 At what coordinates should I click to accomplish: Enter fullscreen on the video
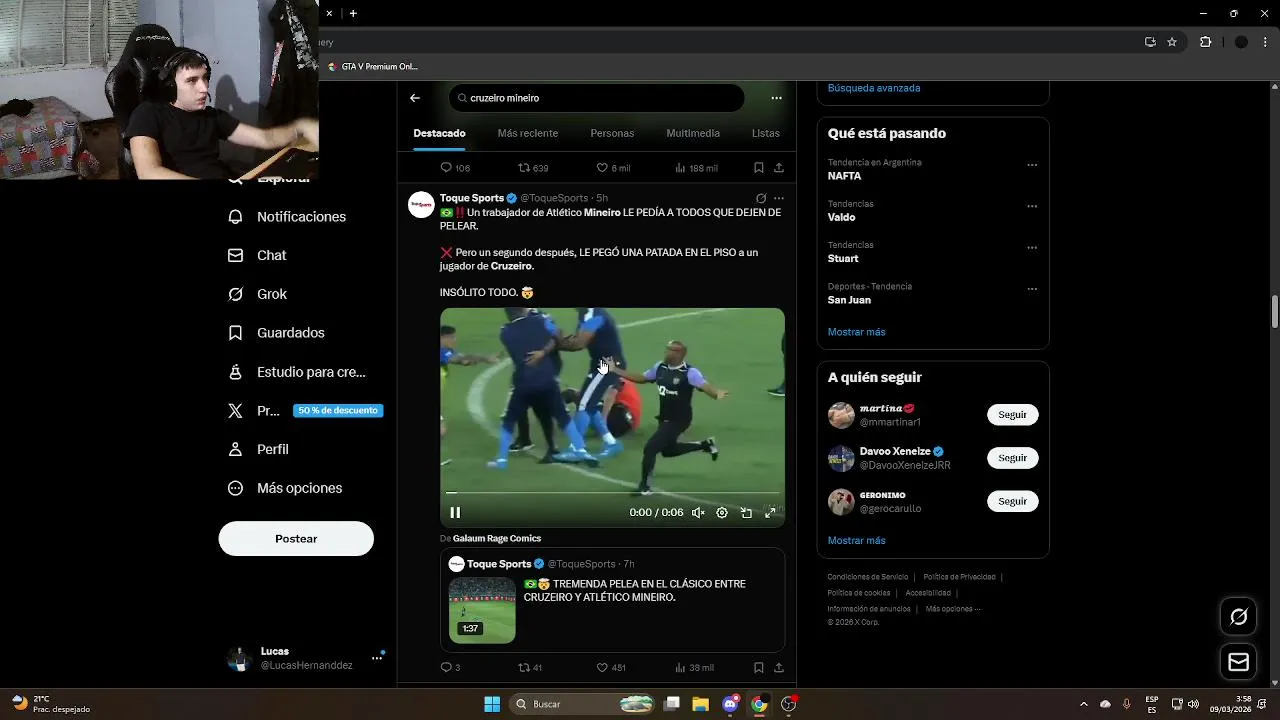click(770, 512)
